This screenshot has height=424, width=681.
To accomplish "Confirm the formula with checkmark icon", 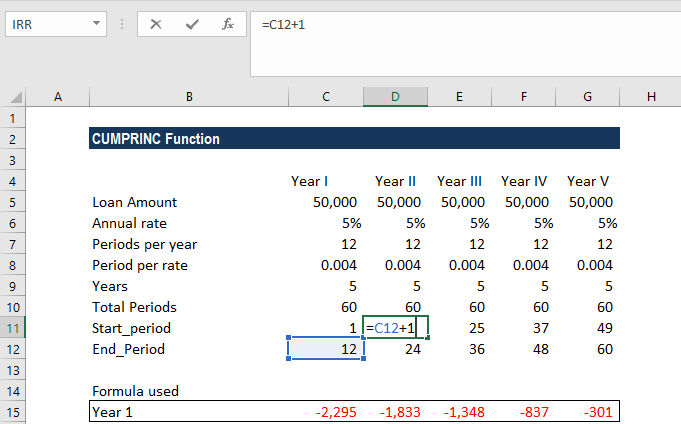I will (x=192, y=24).
